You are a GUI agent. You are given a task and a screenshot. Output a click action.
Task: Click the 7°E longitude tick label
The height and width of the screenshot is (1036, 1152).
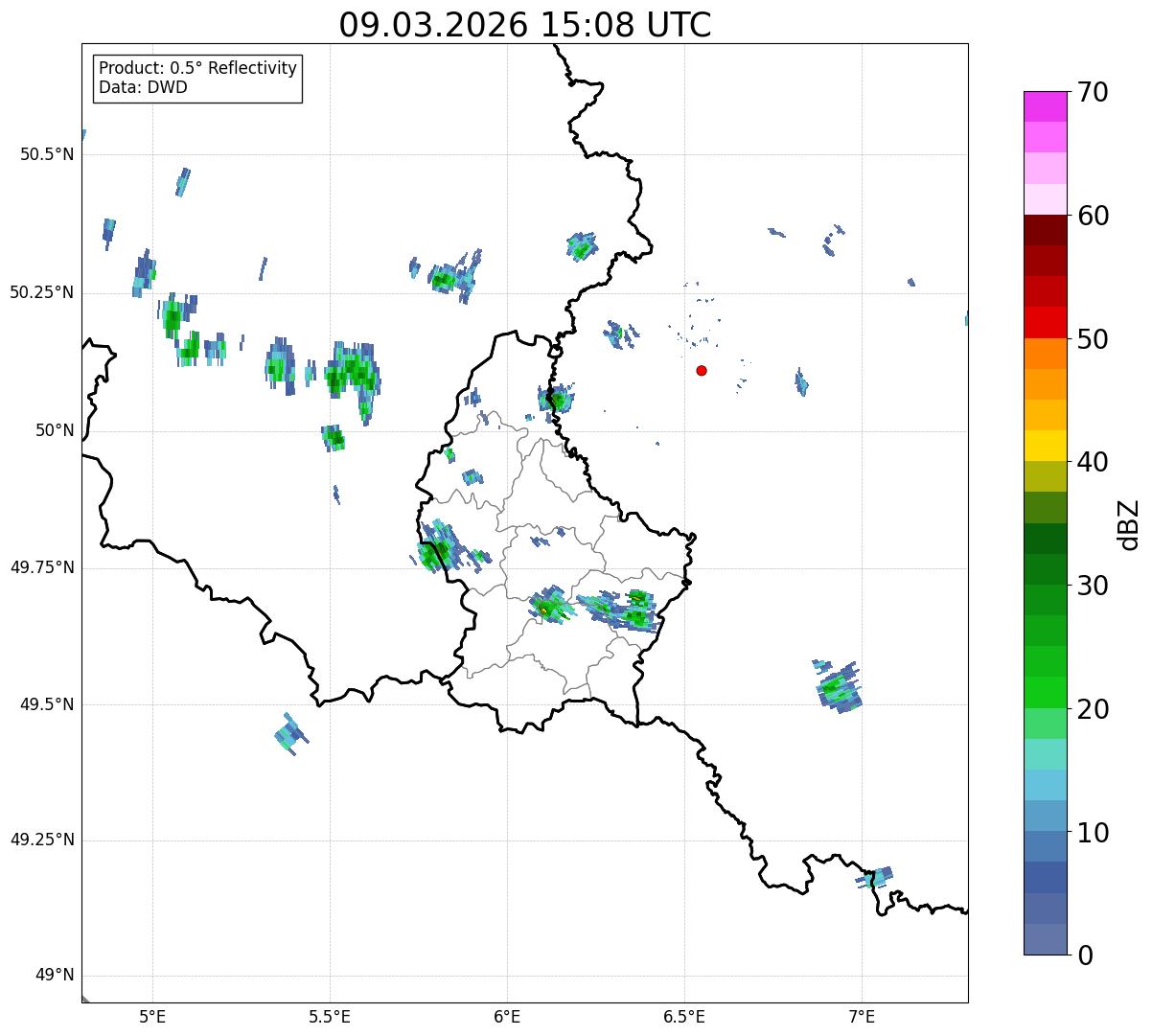point(862,1016)
